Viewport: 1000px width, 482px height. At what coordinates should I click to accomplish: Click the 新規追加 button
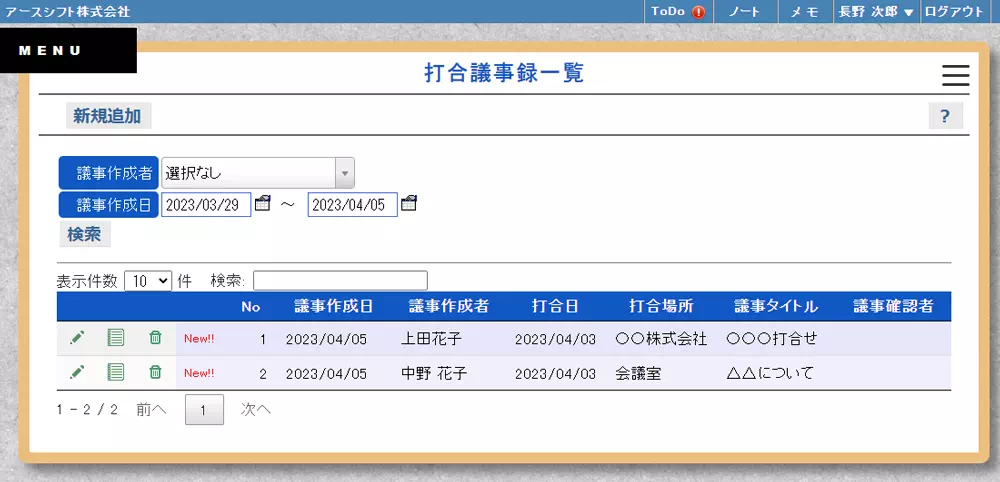coord(108,116)
